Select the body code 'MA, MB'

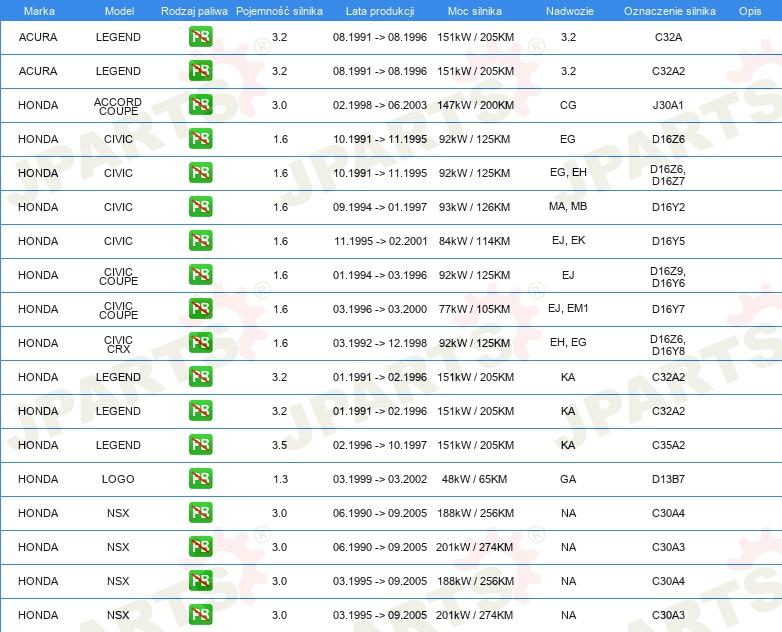pyautogui.click(x=568, y=207)
